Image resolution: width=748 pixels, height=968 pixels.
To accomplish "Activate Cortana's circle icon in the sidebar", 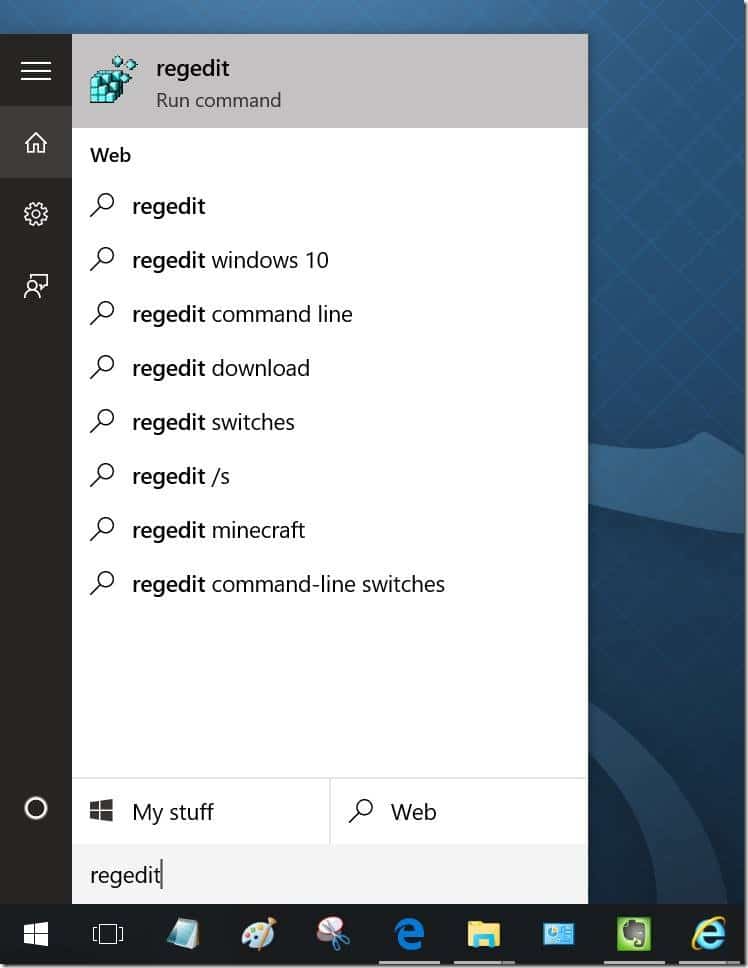I will coord(36,809).
